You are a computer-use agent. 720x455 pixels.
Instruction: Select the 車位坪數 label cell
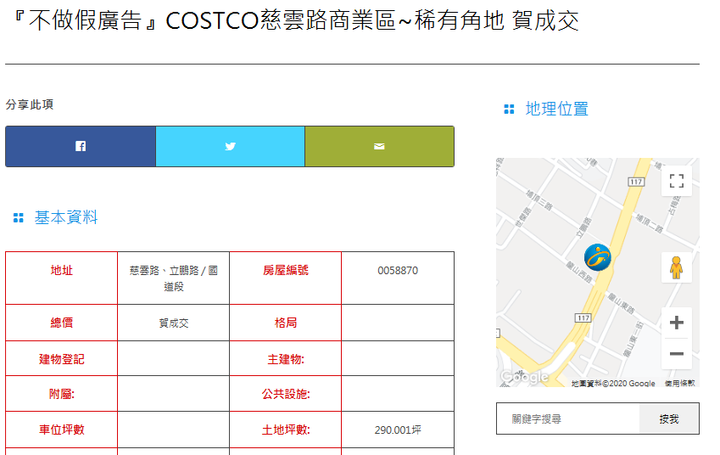pos(62,429)
